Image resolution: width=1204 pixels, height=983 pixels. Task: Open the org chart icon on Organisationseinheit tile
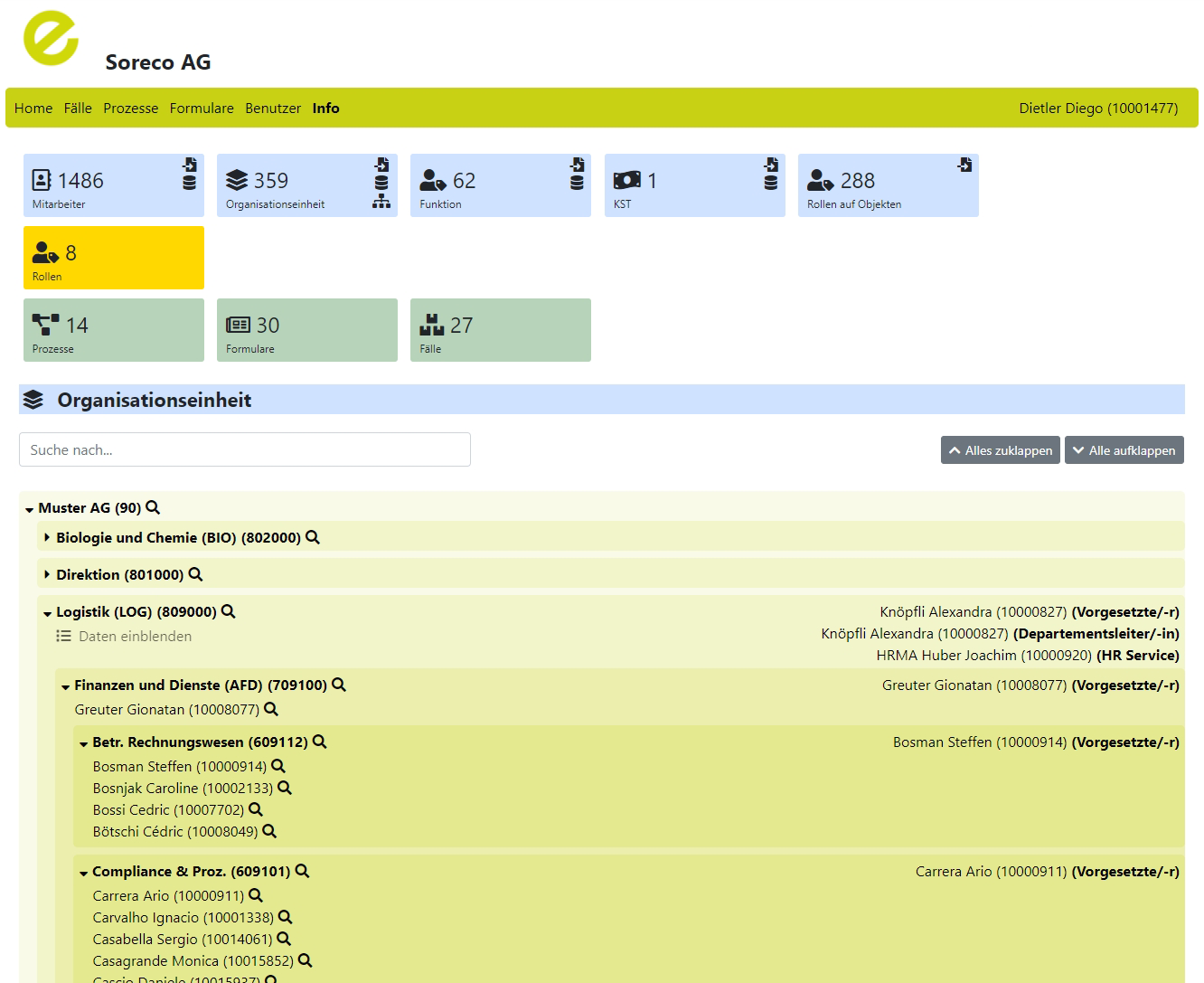(x=381, y=202)
